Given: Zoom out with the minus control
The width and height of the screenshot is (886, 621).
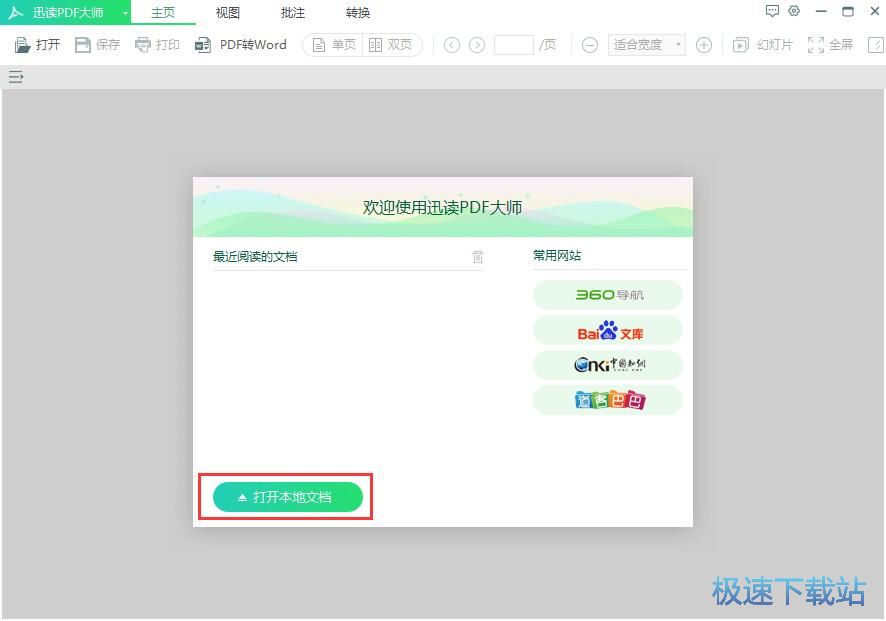Looking at the screenshot, I should (590, 44).
